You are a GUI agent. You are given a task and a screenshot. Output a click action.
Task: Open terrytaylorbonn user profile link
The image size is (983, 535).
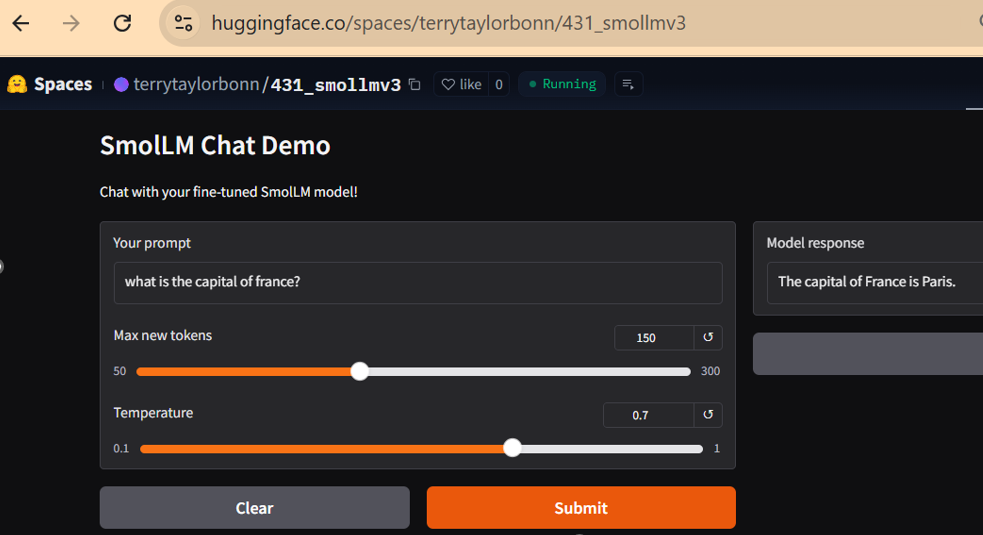click(x=196, y=84)
